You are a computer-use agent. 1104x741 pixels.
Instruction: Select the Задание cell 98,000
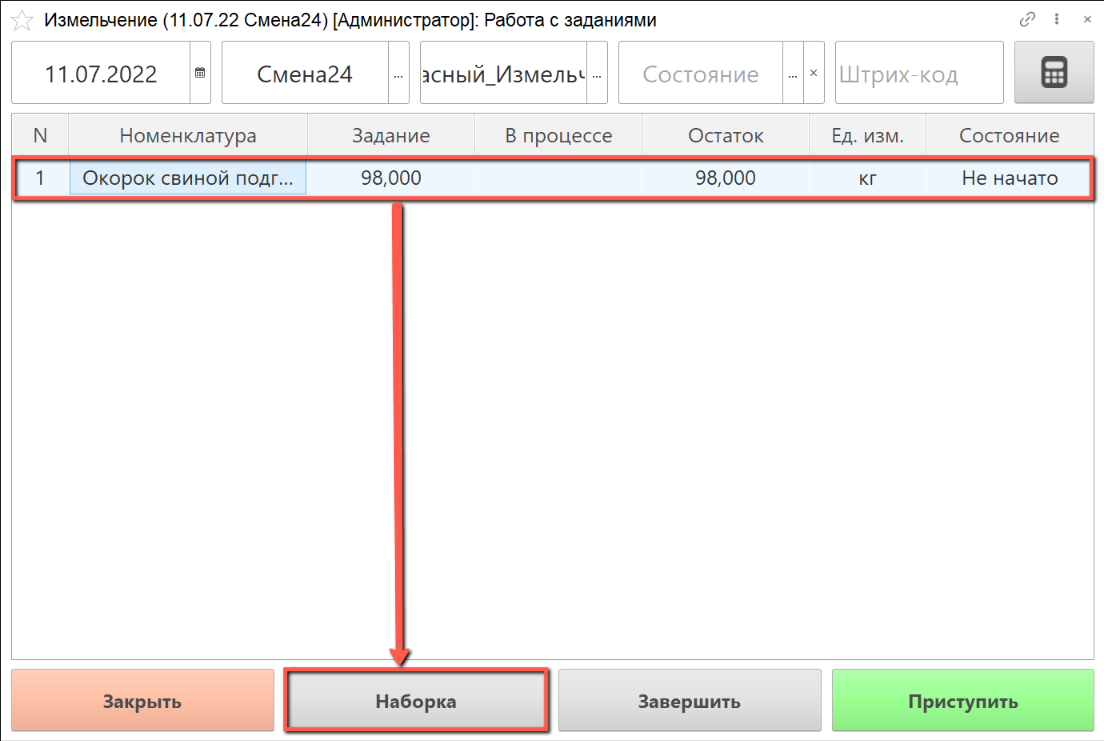391,178
